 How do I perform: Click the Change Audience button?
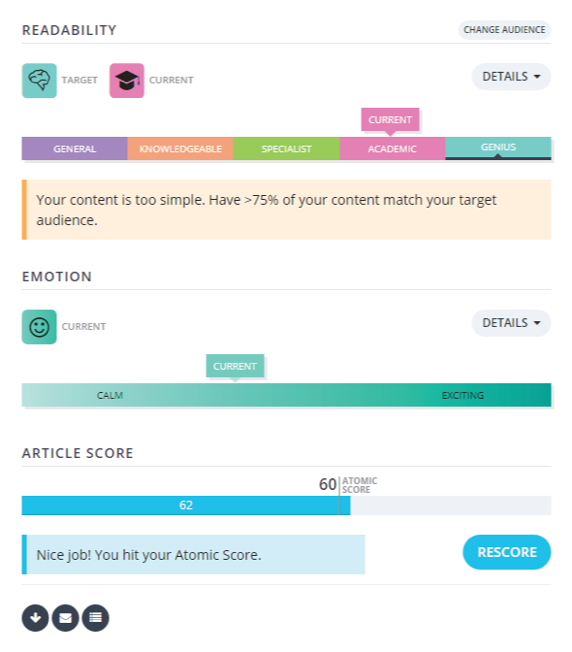(505, 30)
